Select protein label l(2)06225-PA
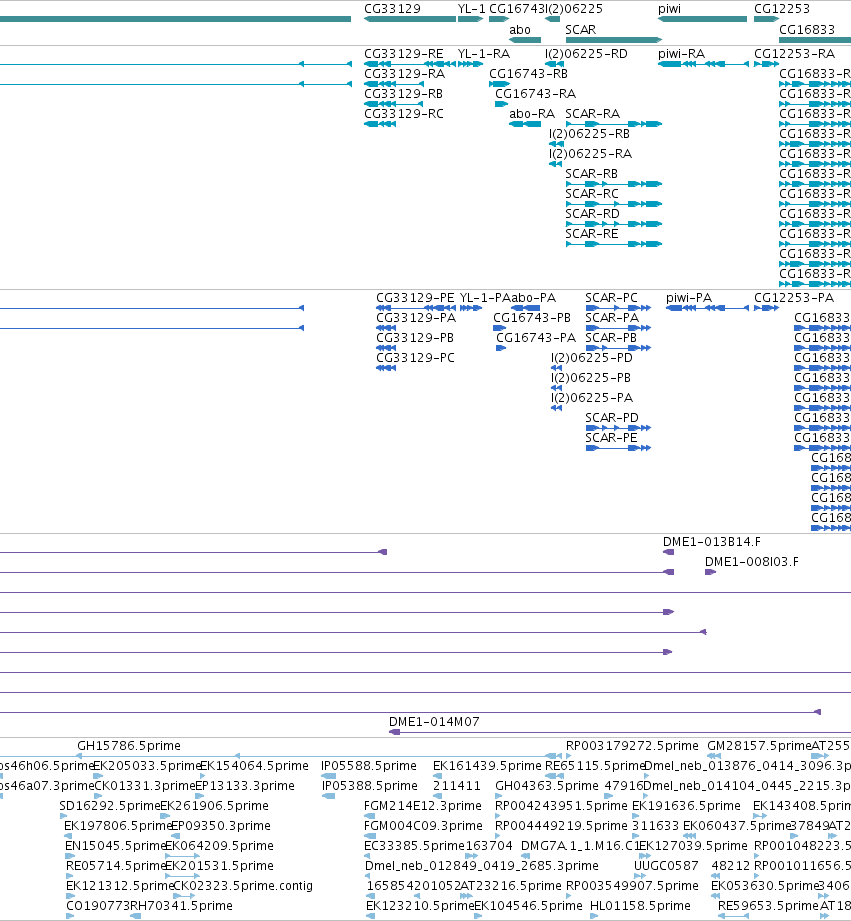Screen dimensions: 851x921 pos(592,398)
